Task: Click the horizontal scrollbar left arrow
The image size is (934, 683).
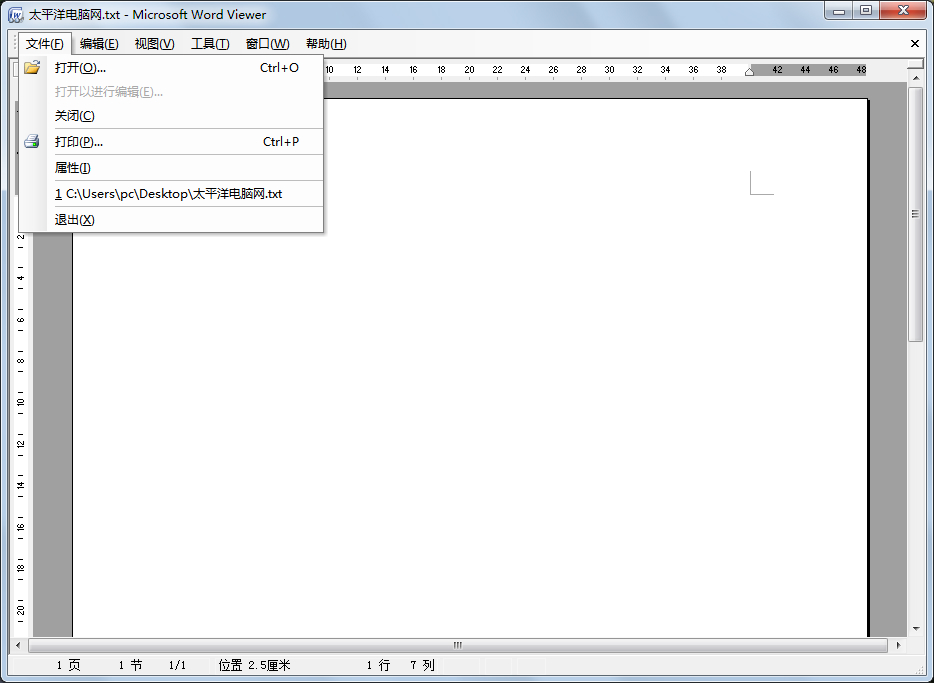Action: coord(18,645)
